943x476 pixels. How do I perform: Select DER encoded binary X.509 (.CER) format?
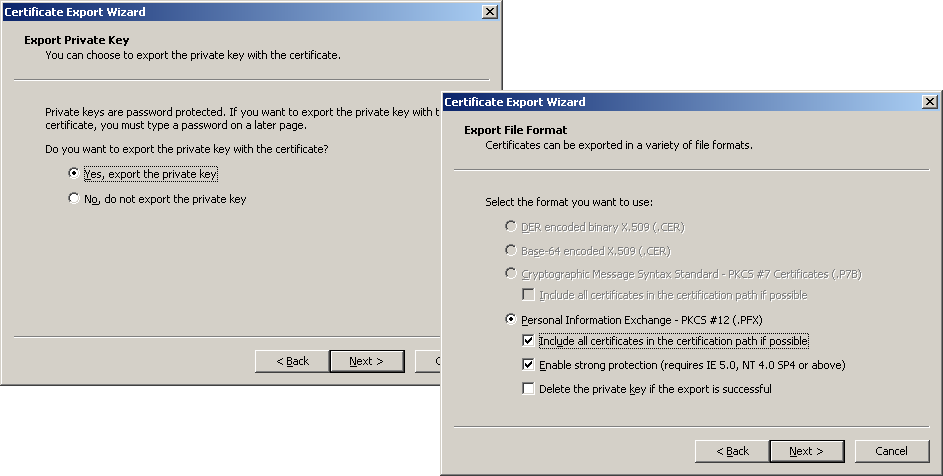tap(512, 227)
